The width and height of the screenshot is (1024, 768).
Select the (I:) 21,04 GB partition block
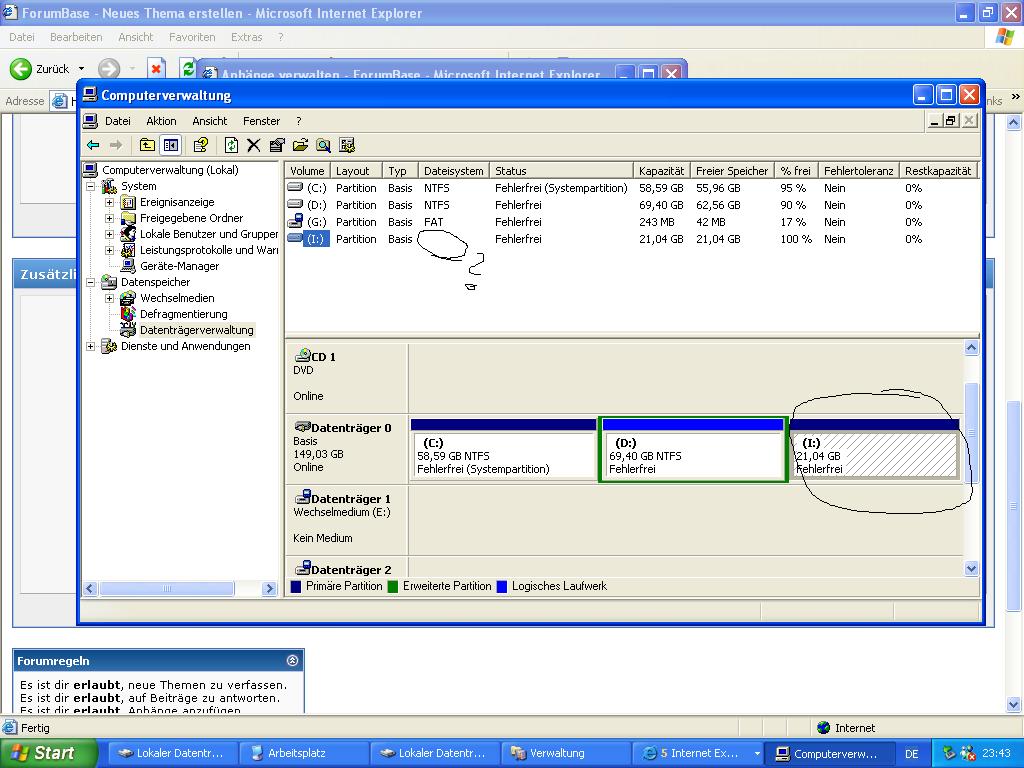[874, 450]
